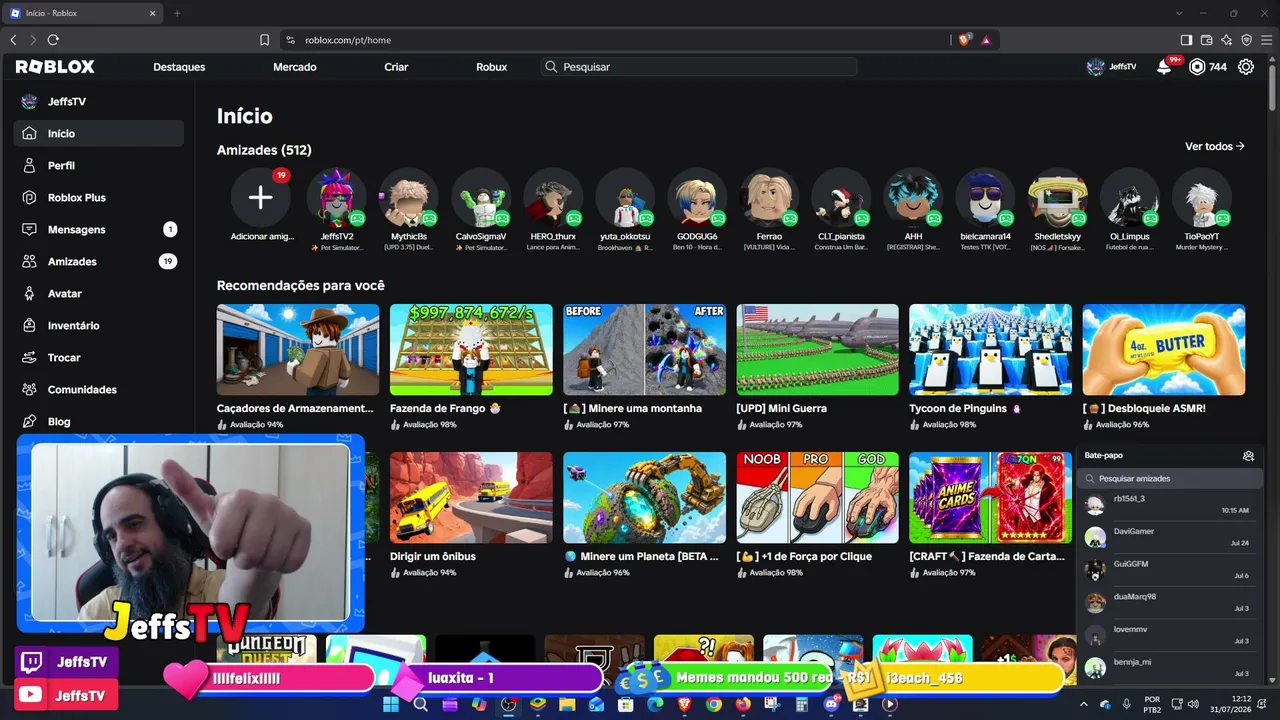Screen dimensions: 1280x720
Task: Open the Criar menu
Action: [396, 67]
